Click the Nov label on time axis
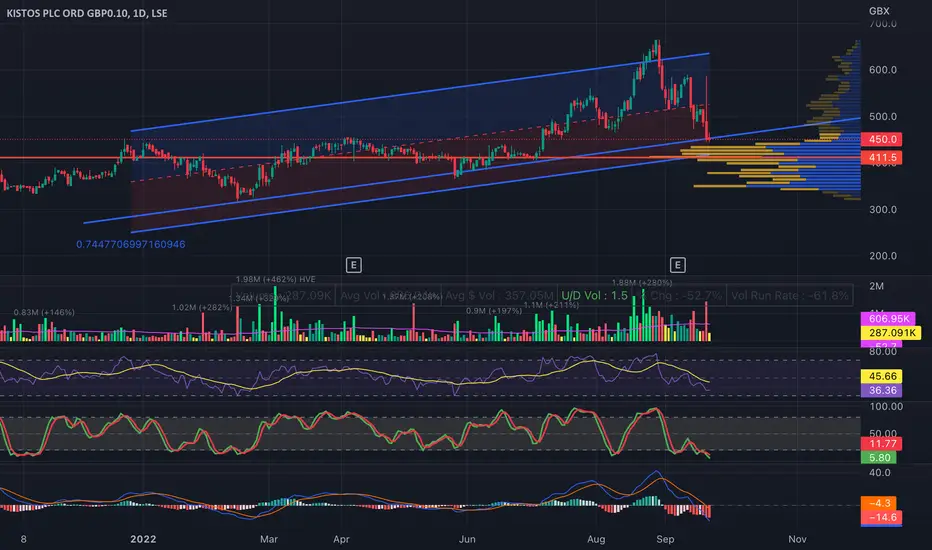The height and width of the screenshot is (550, 932). click(797, 539)
